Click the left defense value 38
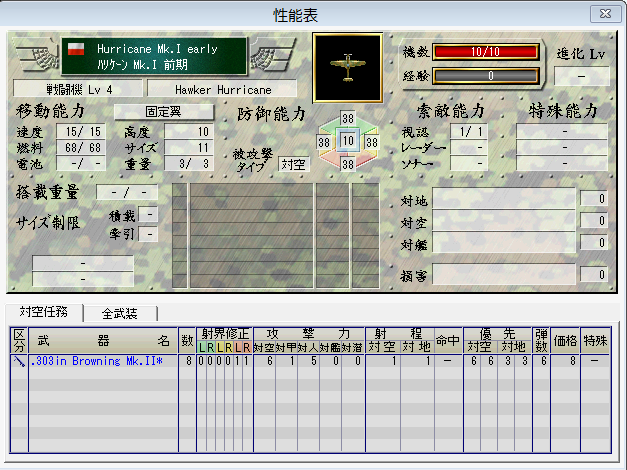This screenshot has width=627, height=470. pyautogui.click(x=324, y=142)
